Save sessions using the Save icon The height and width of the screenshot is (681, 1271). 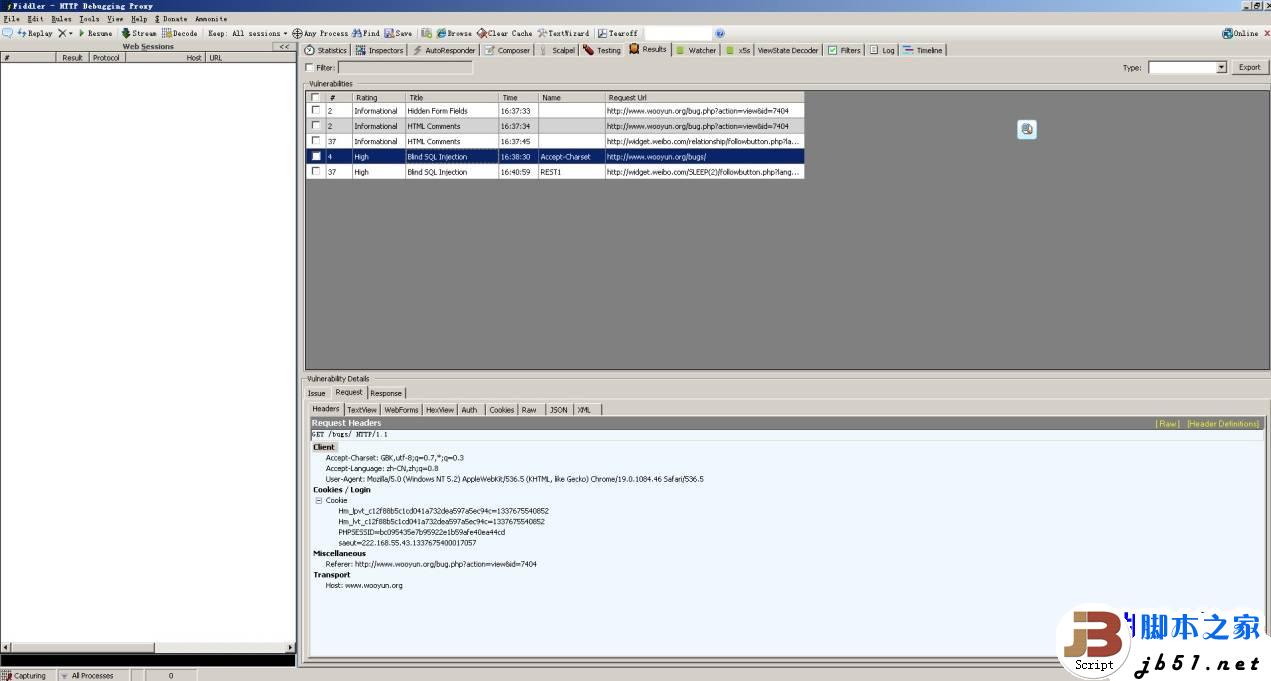397,33
